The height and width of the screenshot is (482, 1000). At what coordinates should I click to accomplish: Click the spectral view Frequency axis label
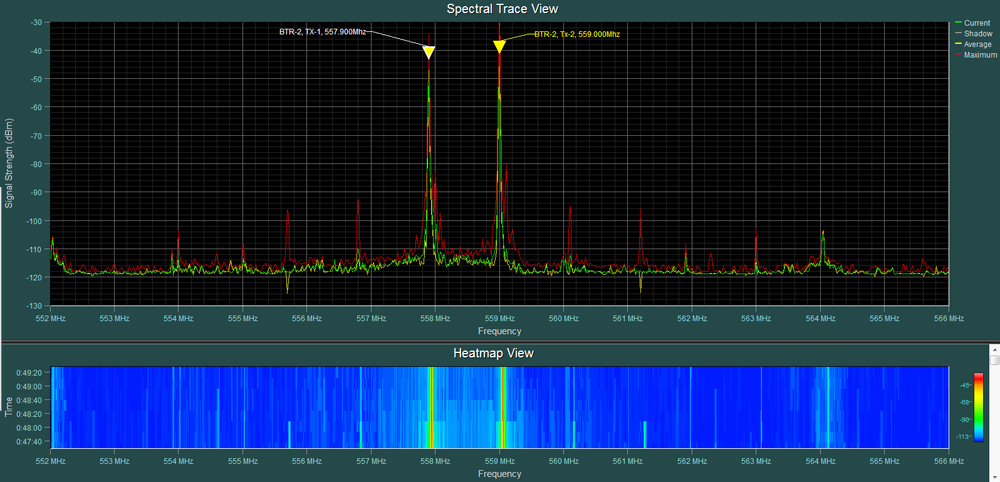click(x=499, y=331)
